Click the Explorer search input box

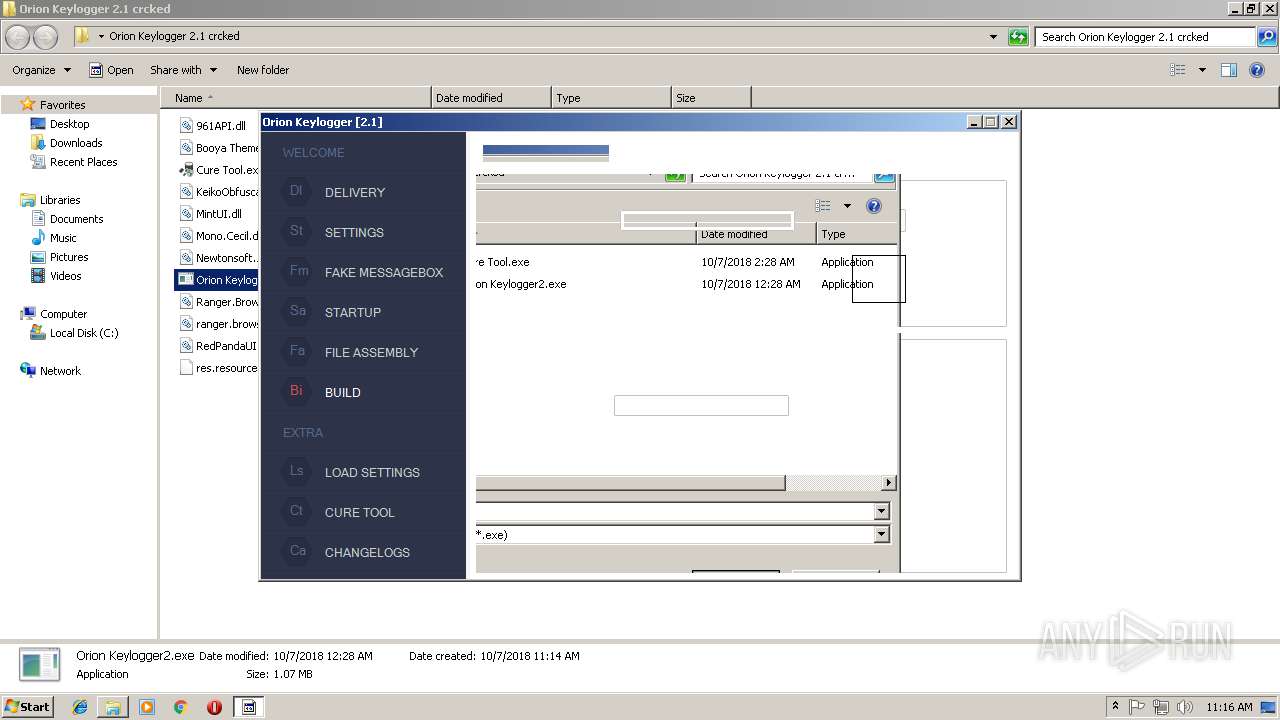coord(1145,37)
